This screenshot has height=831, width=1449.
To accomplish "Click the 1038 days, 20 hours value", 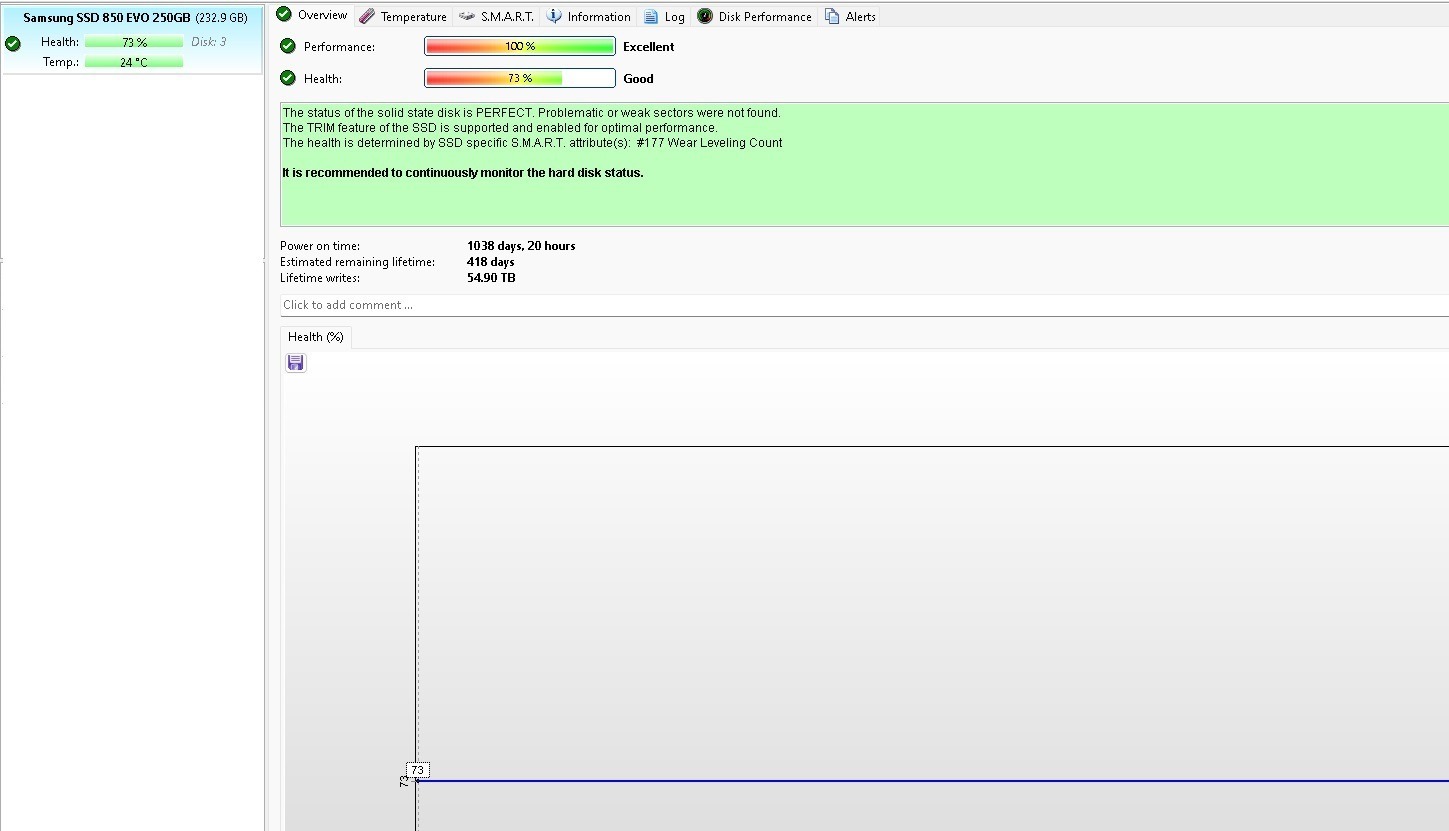I will [521, 246].
